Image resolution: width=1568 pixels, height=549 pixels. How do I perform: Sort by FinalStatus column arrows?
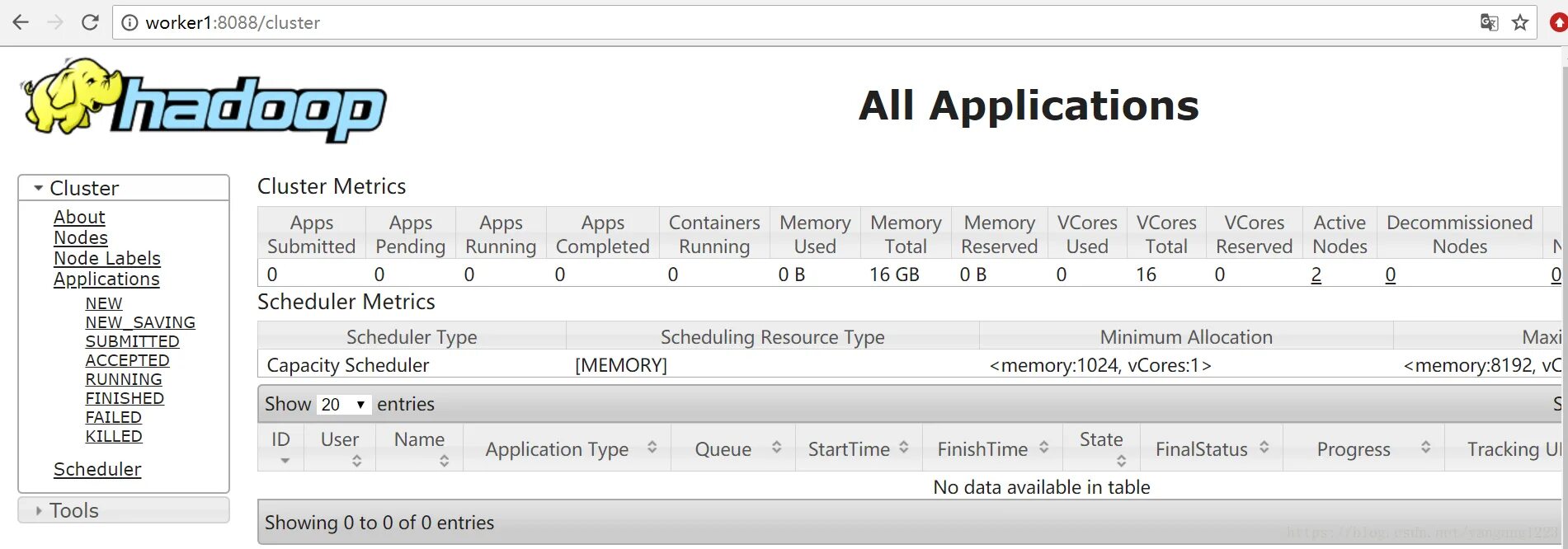(1264, 448)
